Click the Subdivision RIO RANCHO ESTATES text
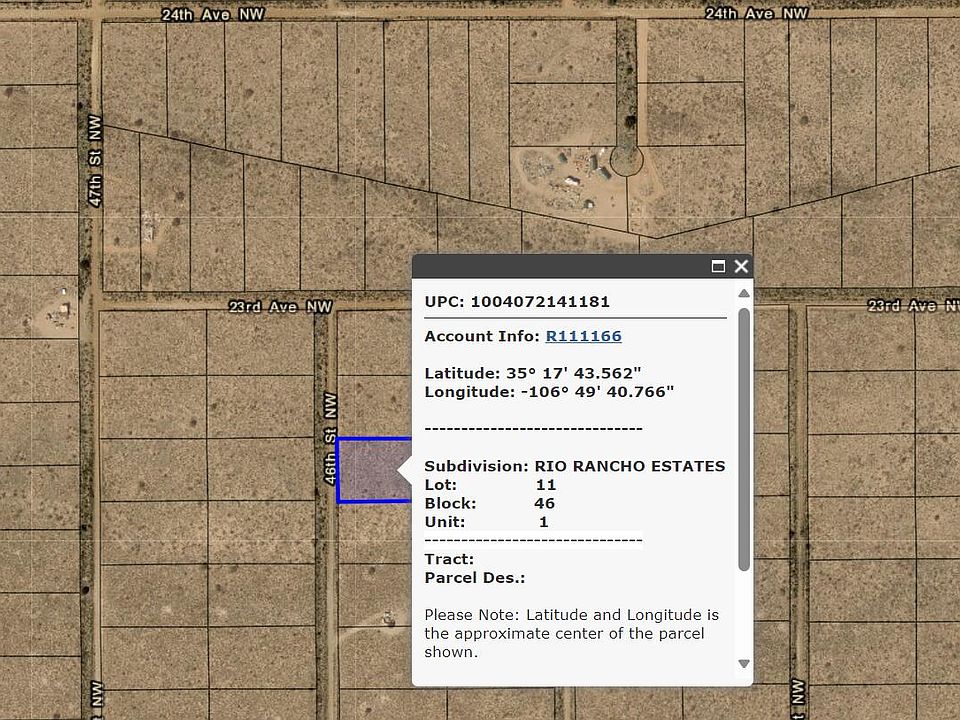 (x=574, y=466)
